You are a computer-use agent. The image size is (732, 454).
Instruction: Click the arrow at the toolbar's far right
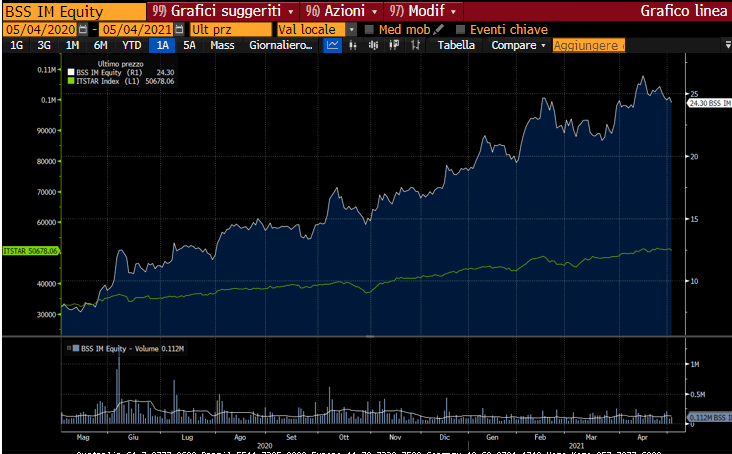click(727, 45)
